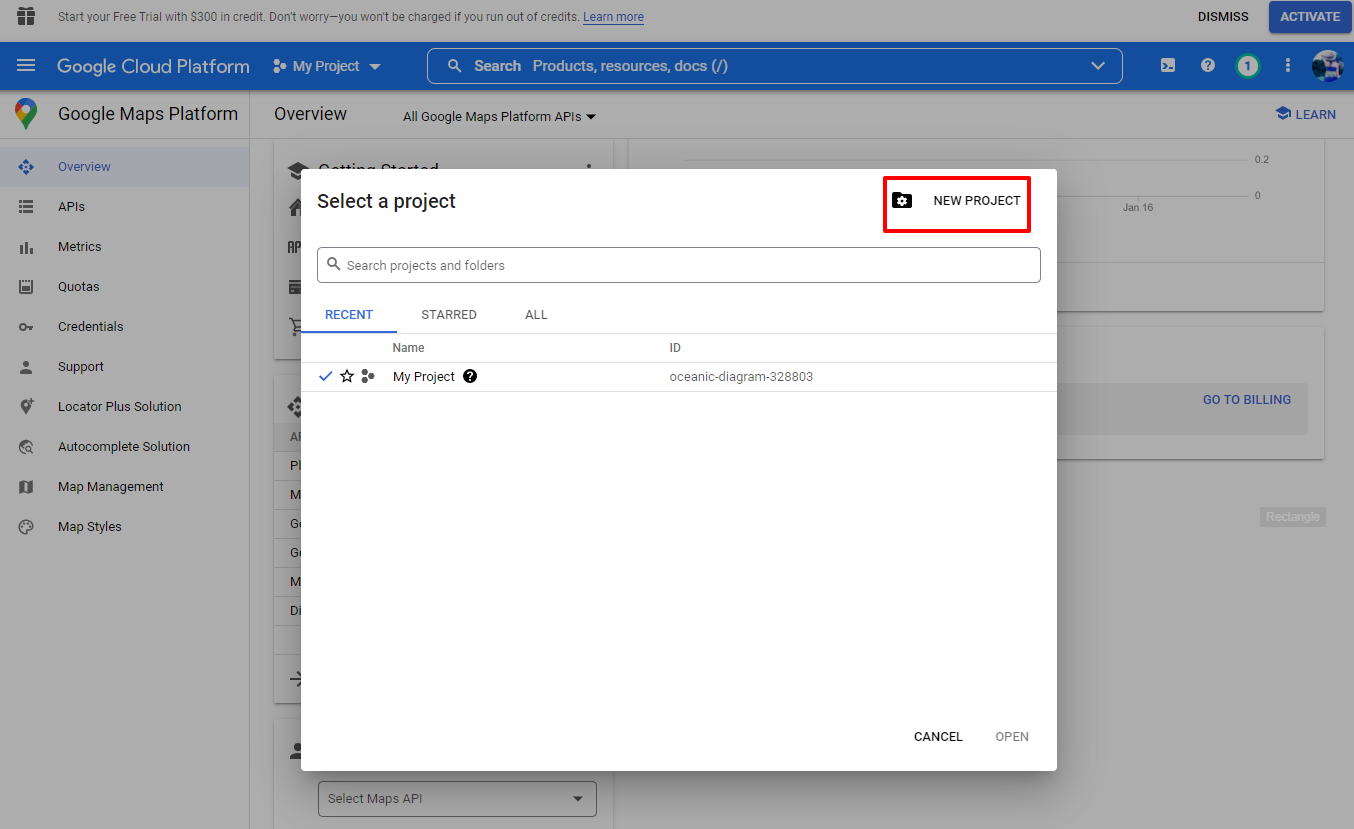Click the Quotas icon in sidebar
This screenshot has height=829, width=1354.
(26, 287)
